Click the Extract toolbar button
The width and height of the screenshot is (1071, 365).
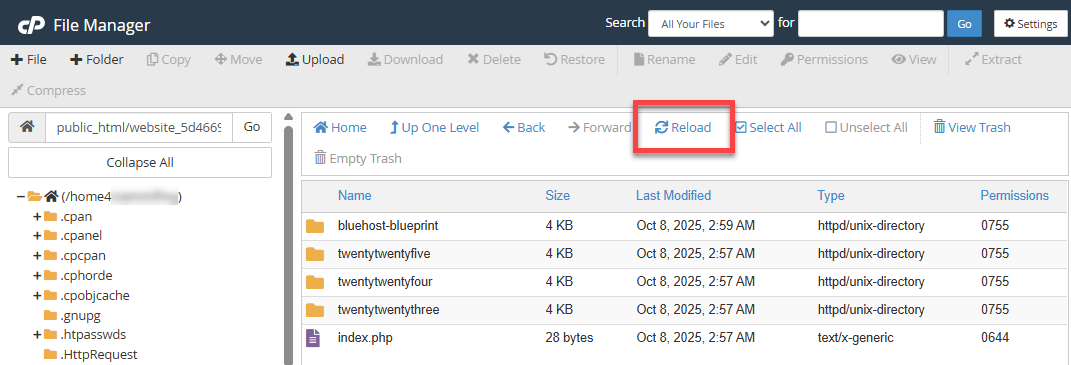click(x=993, y=59)
